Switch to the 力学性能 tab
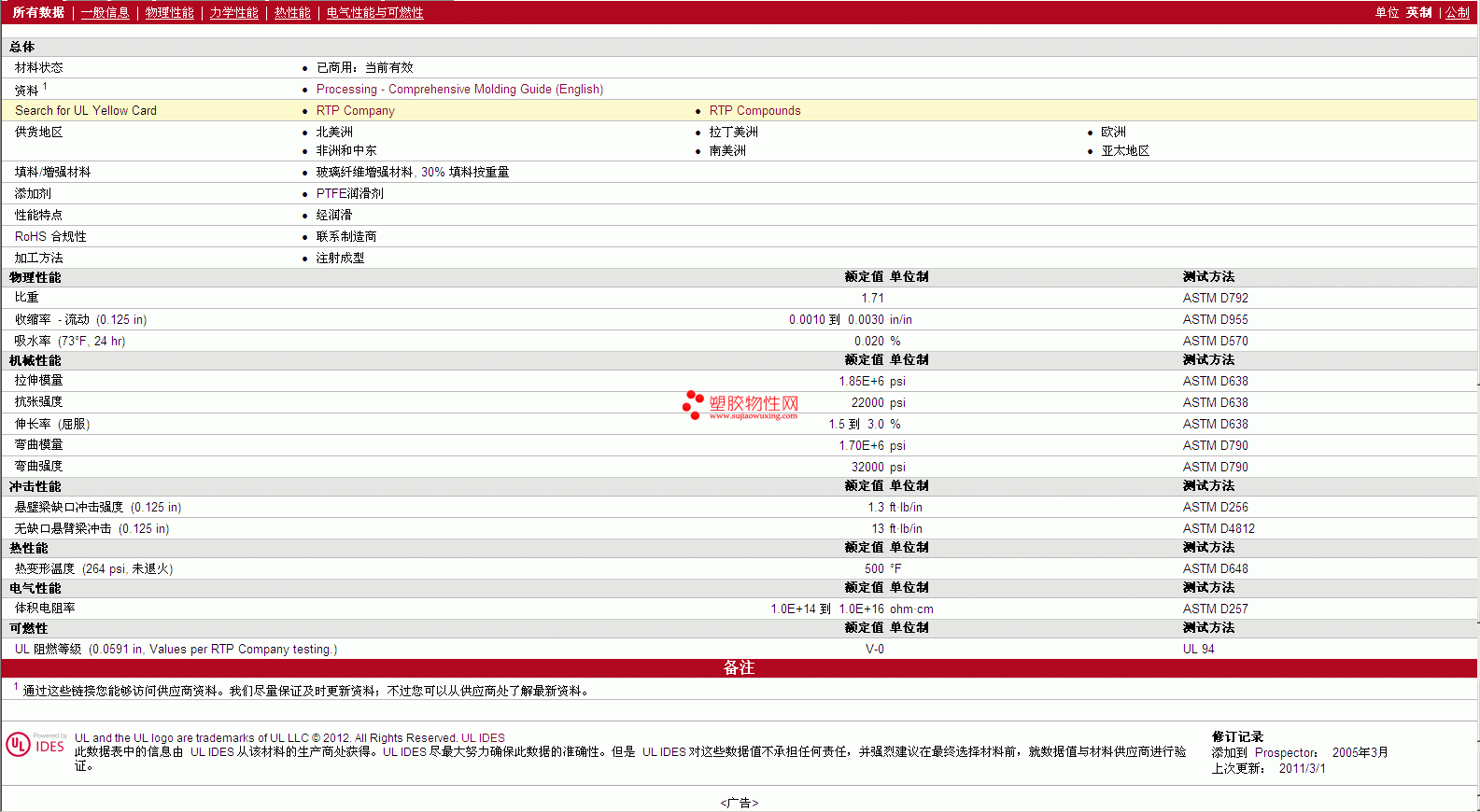Image resolution: width=1480 pixels, height=812 pixels. (x=233, y=12)
